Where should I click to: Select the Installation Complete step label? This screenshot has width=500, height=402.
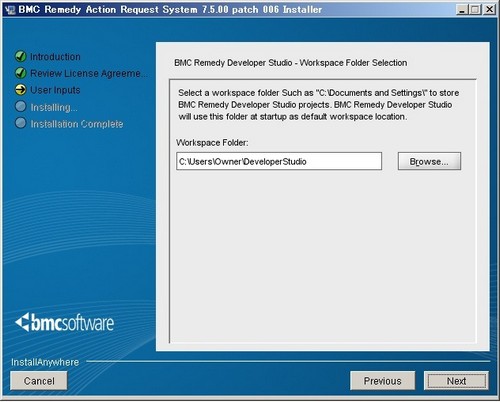click(77, 124)
